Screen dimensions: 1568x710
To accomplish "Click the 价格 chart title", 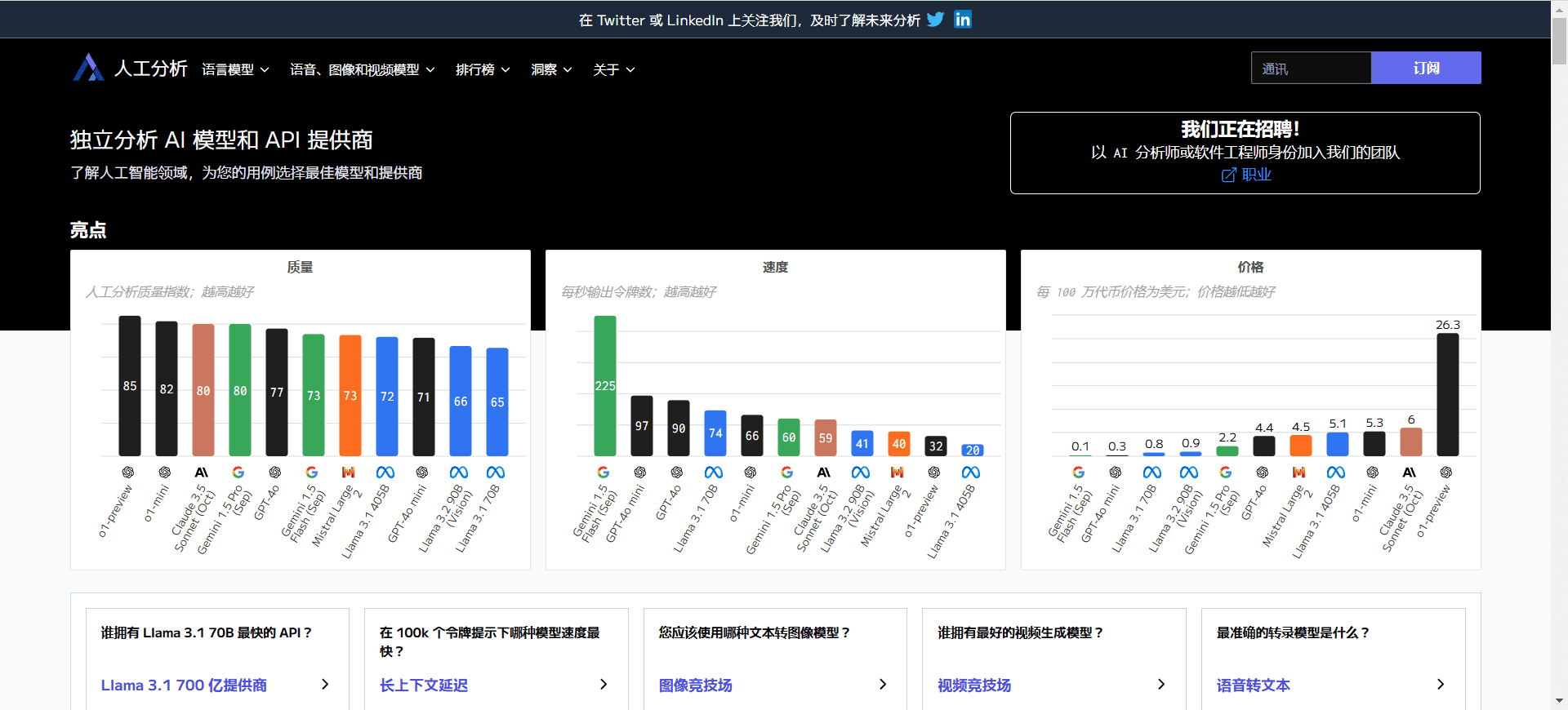I will 1250,267.
